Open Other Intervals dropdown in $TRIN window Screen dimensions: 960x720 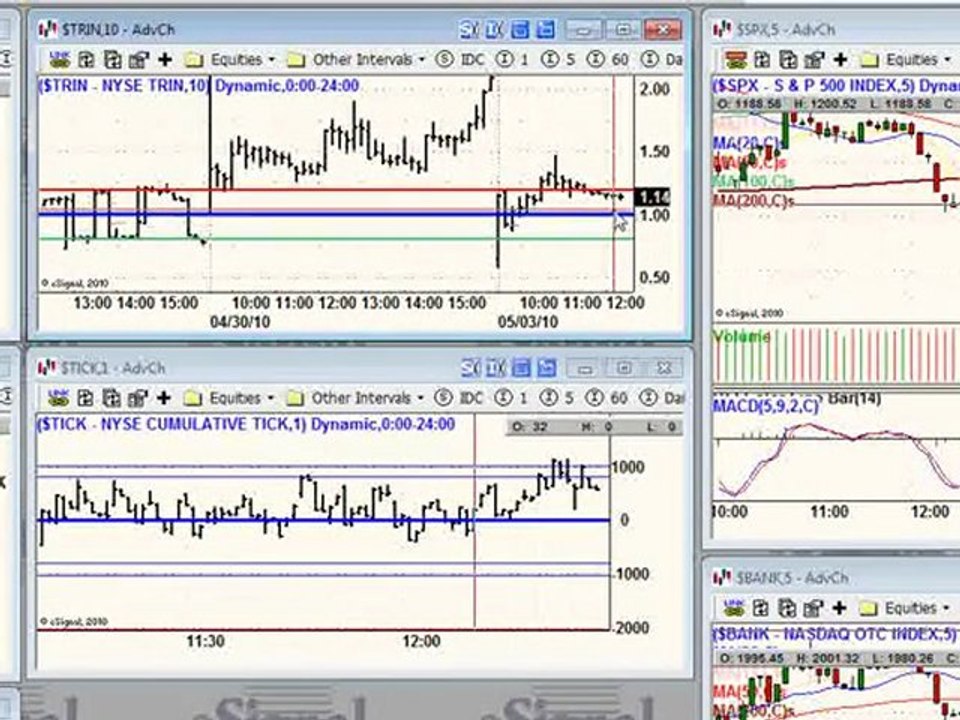(355, 59)
